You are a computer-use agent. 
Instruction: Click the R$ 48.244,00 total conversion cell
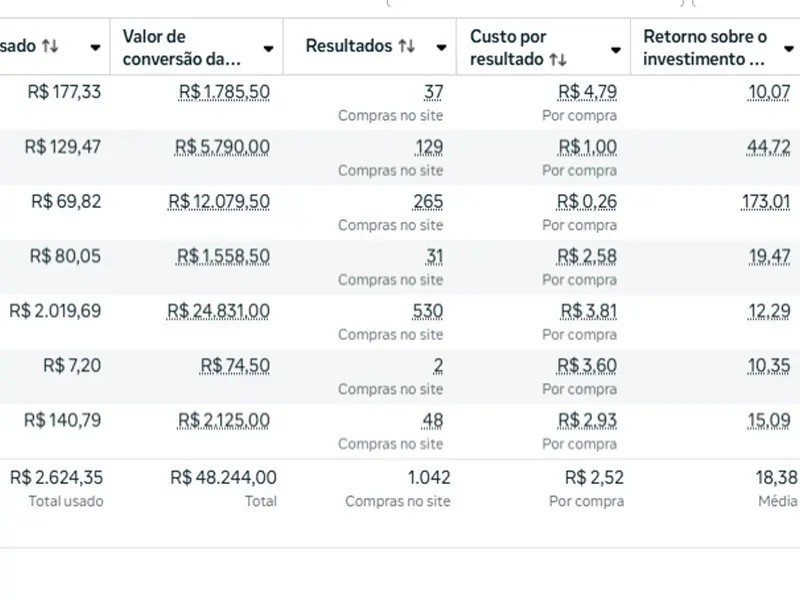[223, 478]
